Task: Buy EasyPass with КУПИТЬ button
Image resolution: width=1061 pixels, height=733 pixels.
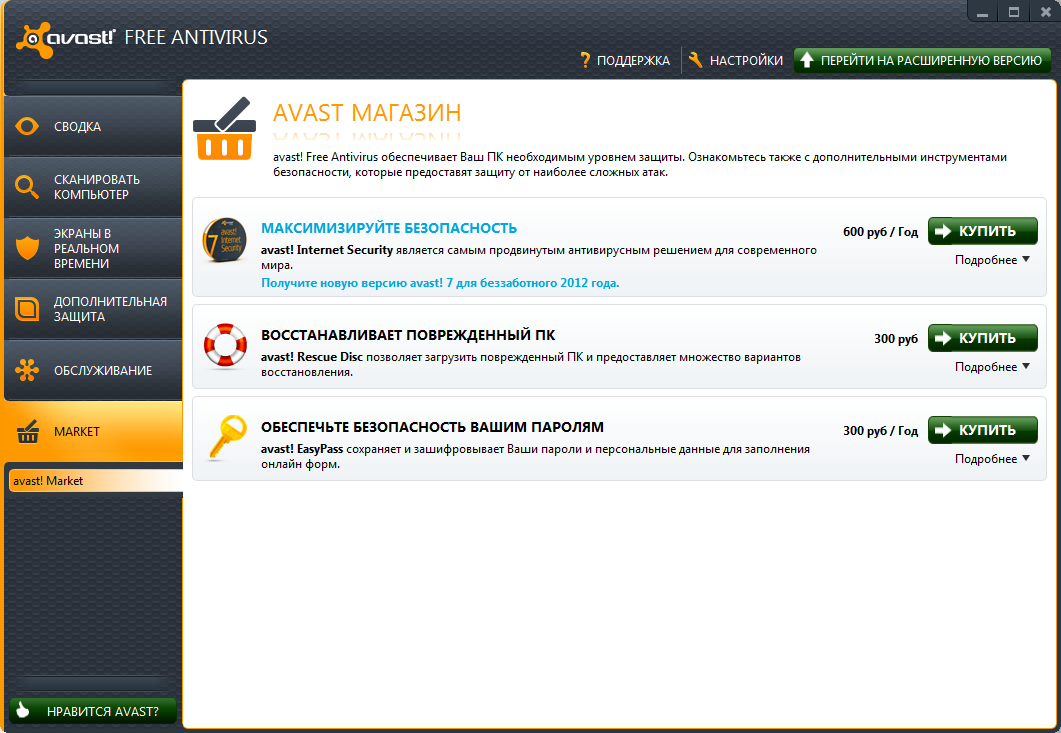Action: pos(983,430)
